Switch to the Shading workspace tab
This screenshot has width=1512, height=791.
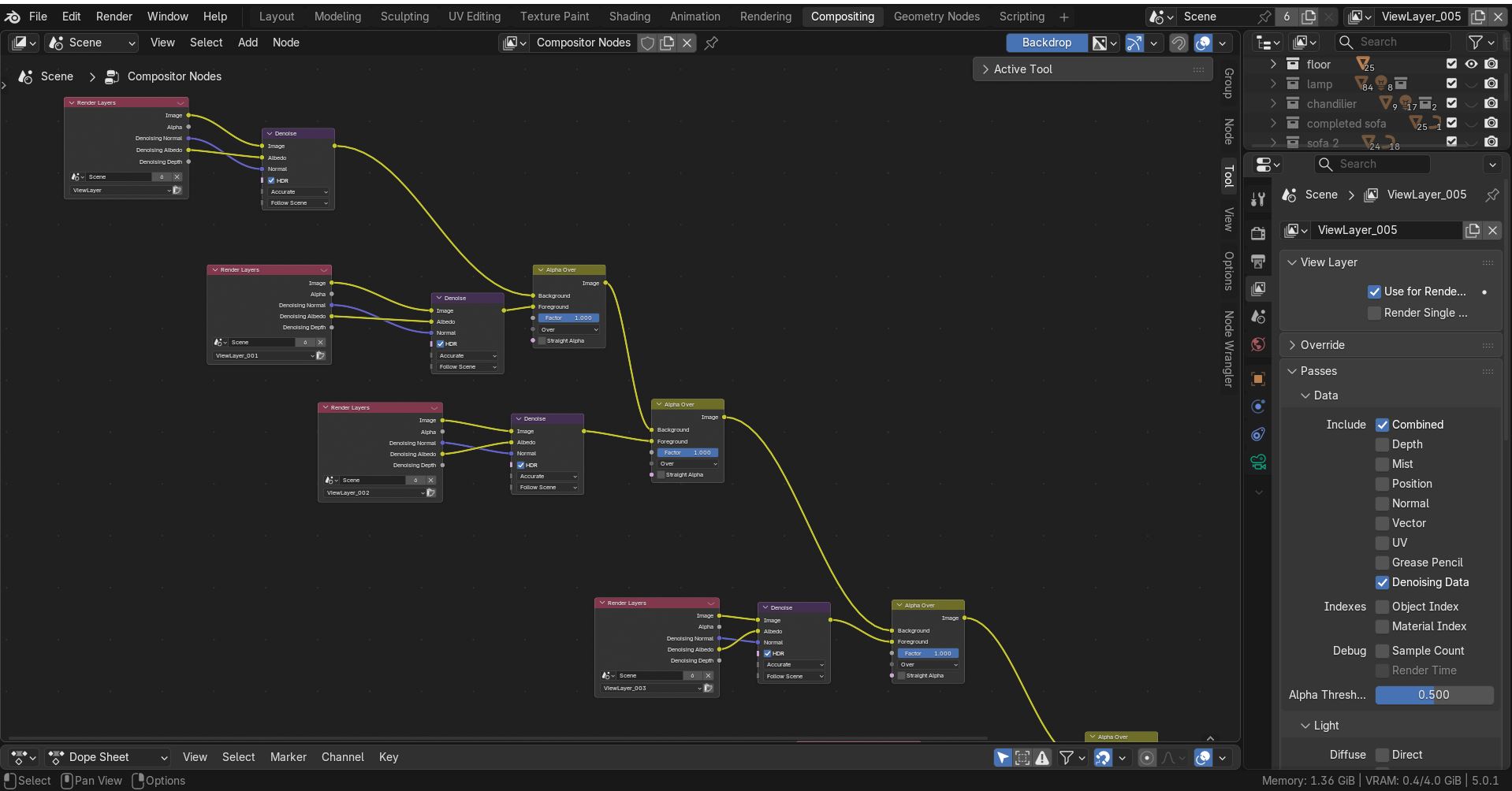pyautogui.click(x=629, y=16)
